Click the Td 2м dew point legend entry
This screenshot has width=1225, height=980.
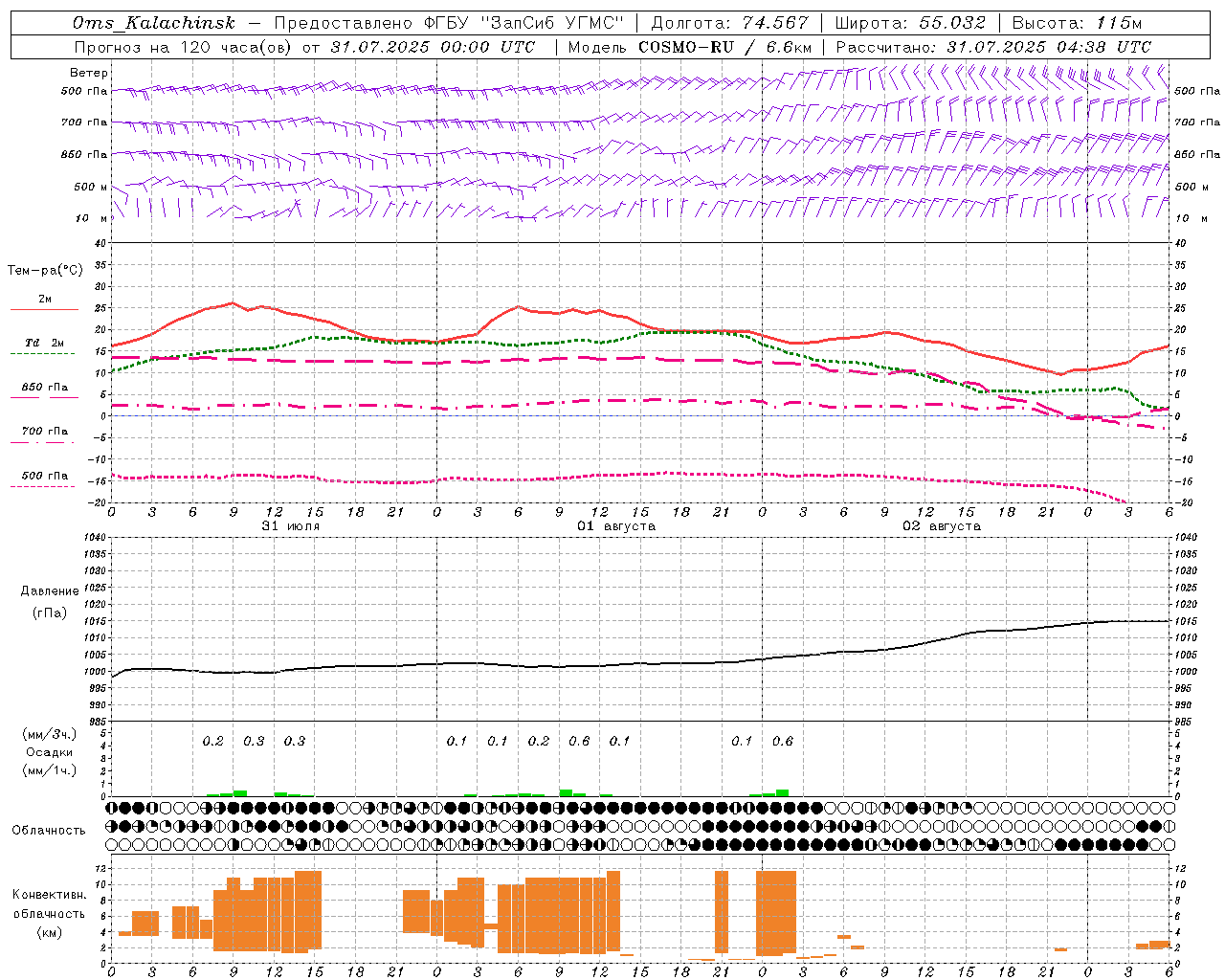click(44, 344)
